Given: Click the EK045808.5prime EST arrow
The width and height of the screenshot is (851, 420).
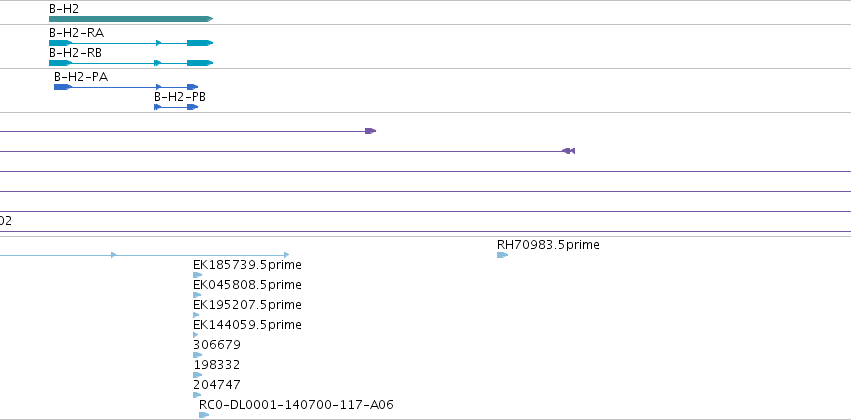Looking at the screenshot, I should pyautogui.click(x=197, y=295).
